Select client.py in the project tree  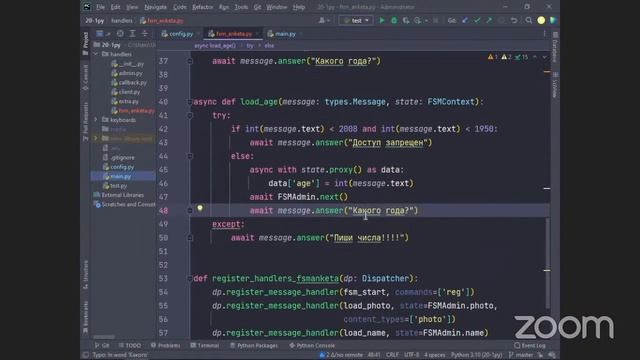126,92
